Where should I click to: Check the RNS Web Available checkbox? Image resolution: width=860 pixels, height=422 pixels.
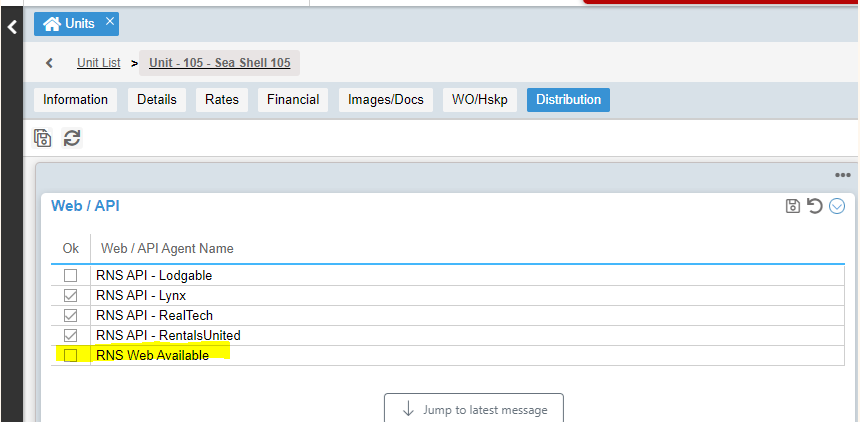tap(70, 356)
